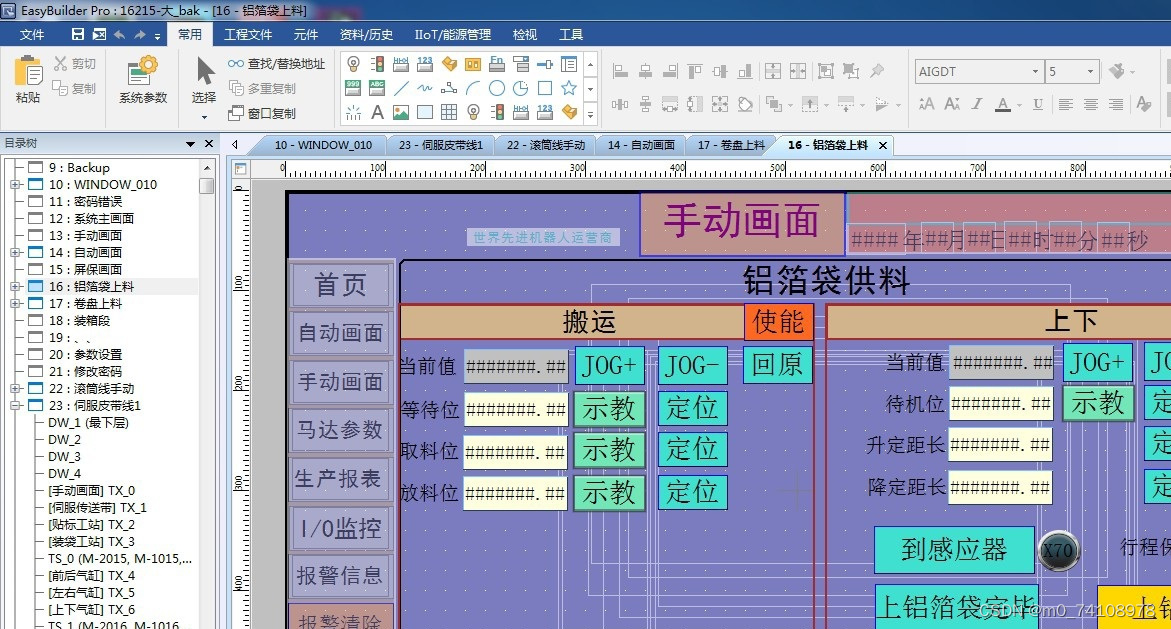Select the ASCII (ABC) object icon
This screenshot has width=1171, height=629.
[x=378, y=88]
